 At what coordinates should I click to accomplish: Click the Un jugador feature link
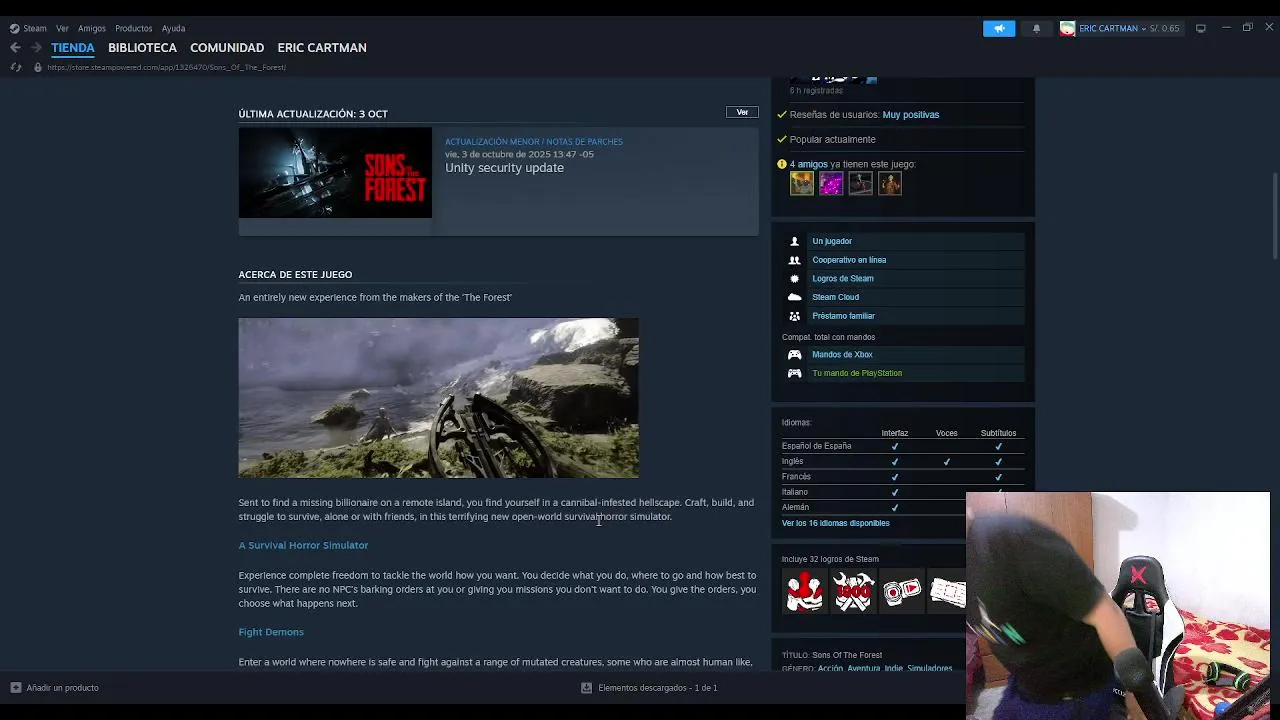[x=832, y=241]
